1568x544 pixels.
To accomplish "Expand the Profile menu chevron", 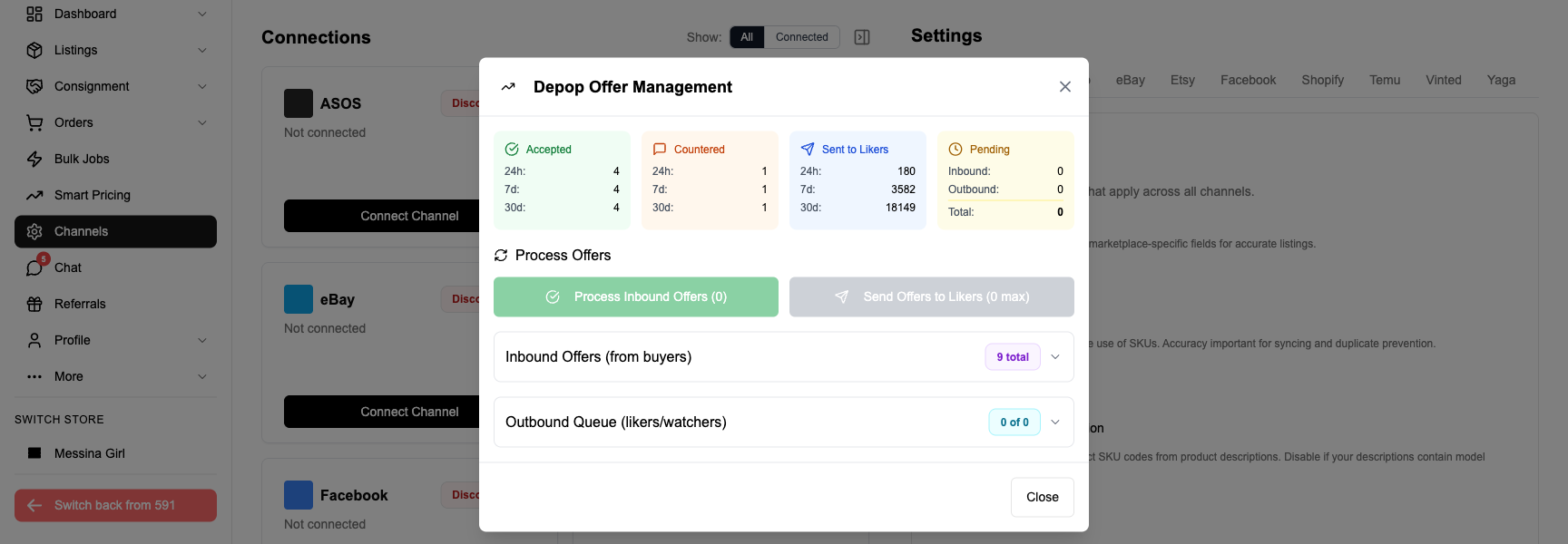I will pos(202,340).
